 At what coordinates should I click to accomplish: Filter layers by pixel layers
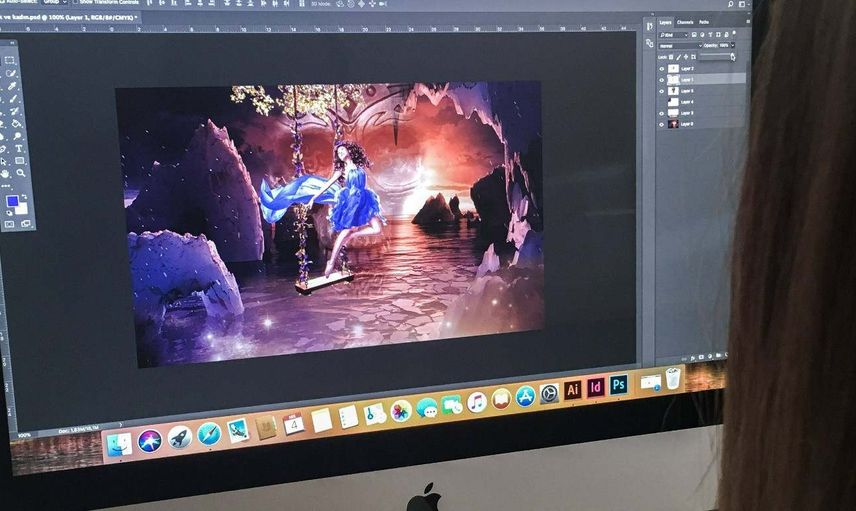694,34
